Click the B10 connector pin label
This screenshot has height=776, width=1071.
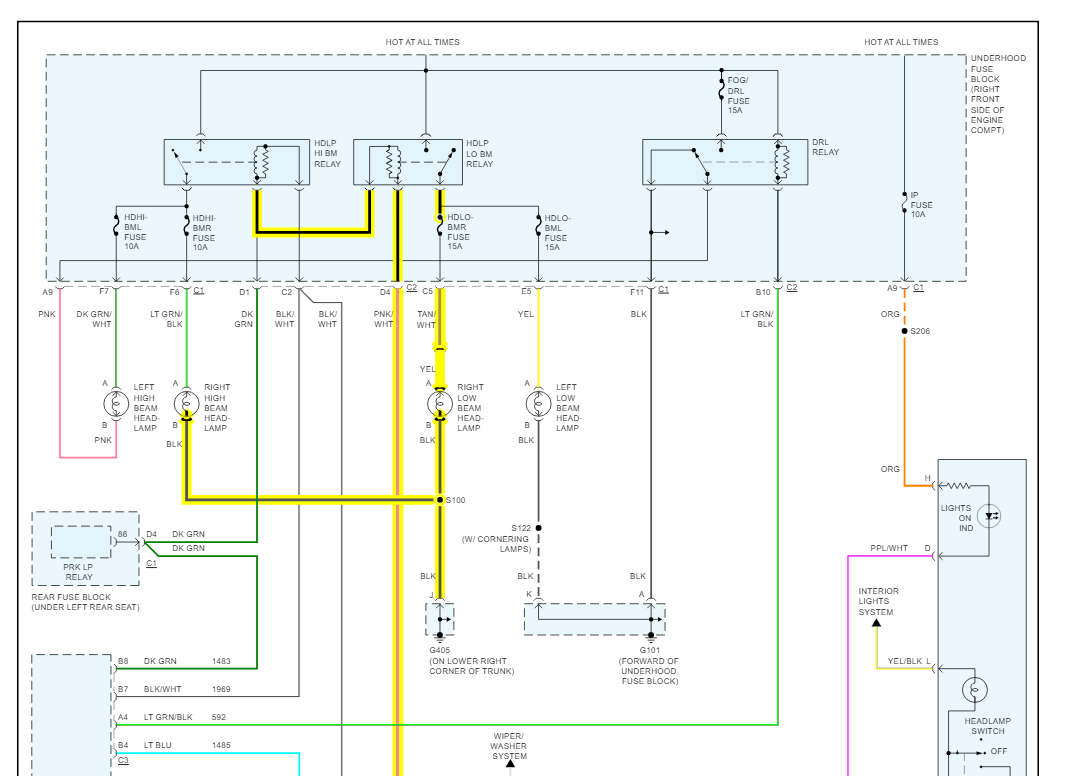tap(763, 292)
